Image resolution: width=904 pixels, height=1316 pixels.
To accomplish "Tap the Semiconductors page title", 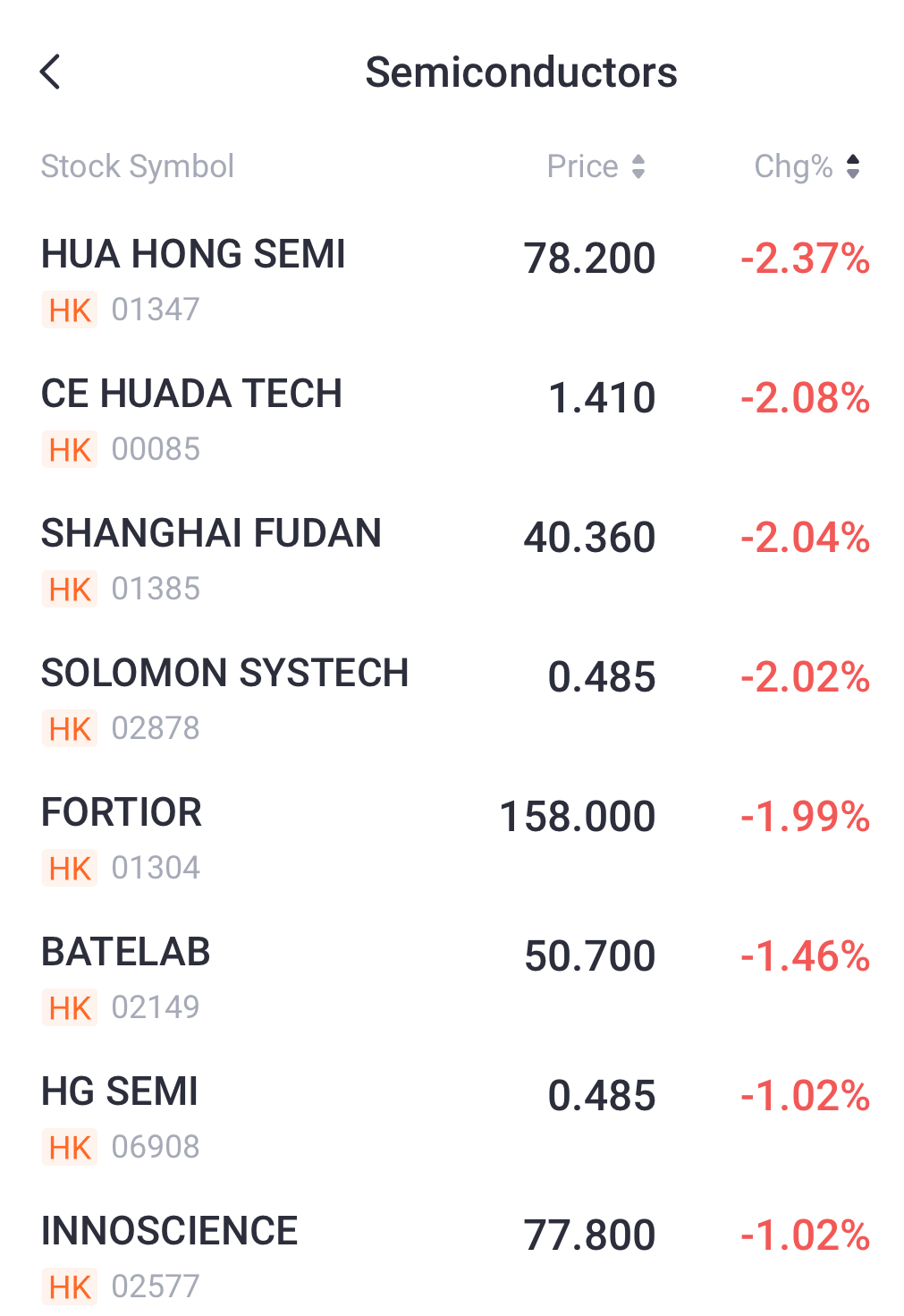I will click(x=521, y=72).
